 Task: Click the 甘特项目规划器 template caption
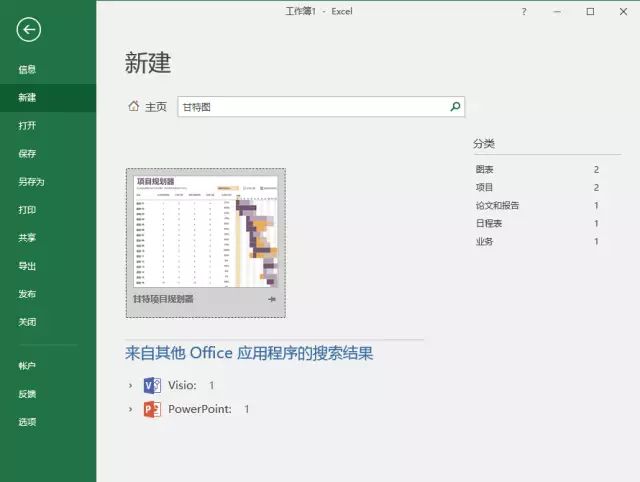[163, 299]
